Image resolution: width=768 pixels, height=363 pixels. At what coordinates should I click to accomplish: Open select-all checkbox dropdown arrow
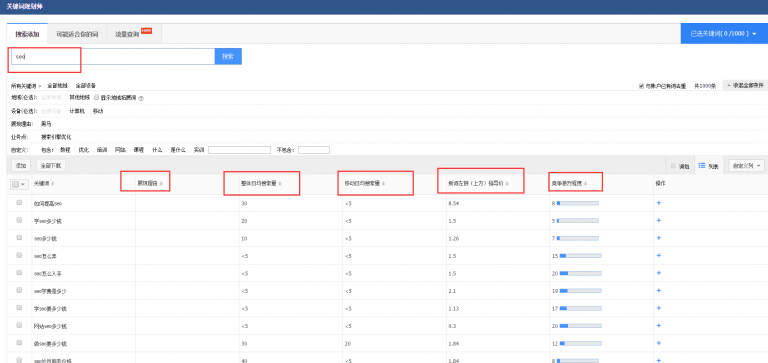tap(23, 184)
